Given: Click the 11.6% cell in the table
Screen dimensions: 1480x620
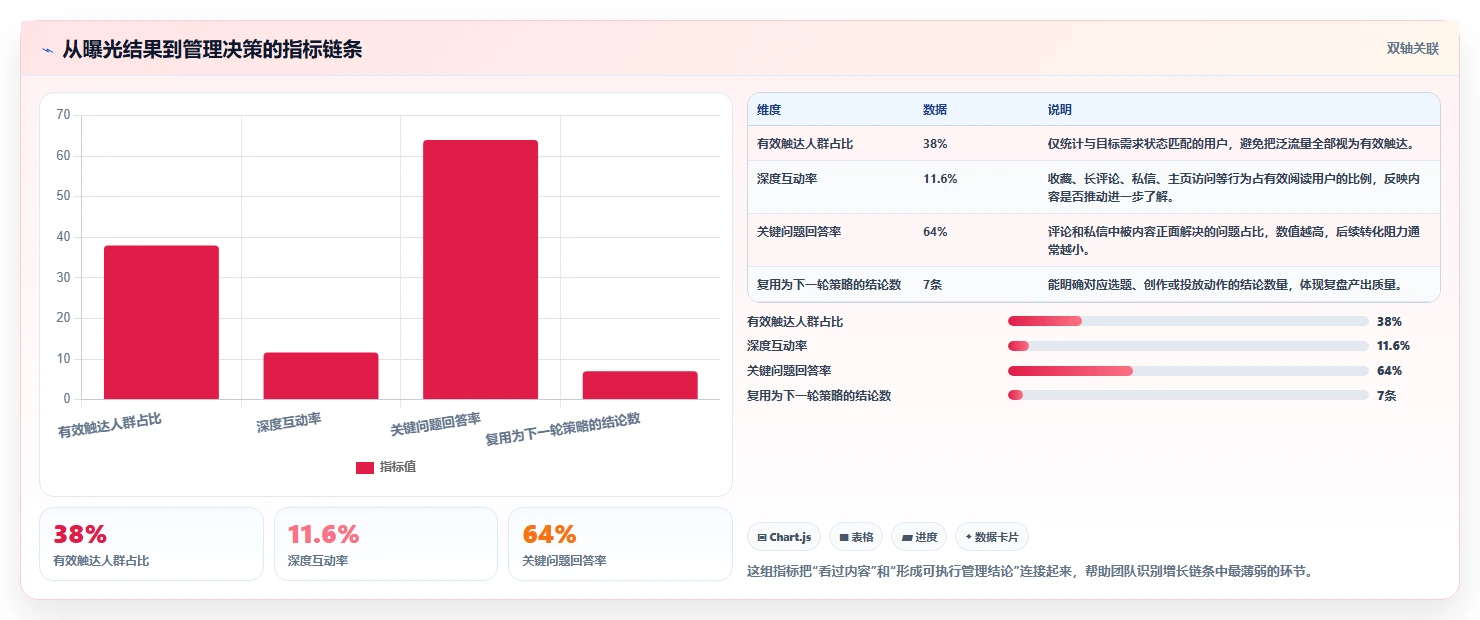Looking at the screenshot, I should [x=940, y=179].
